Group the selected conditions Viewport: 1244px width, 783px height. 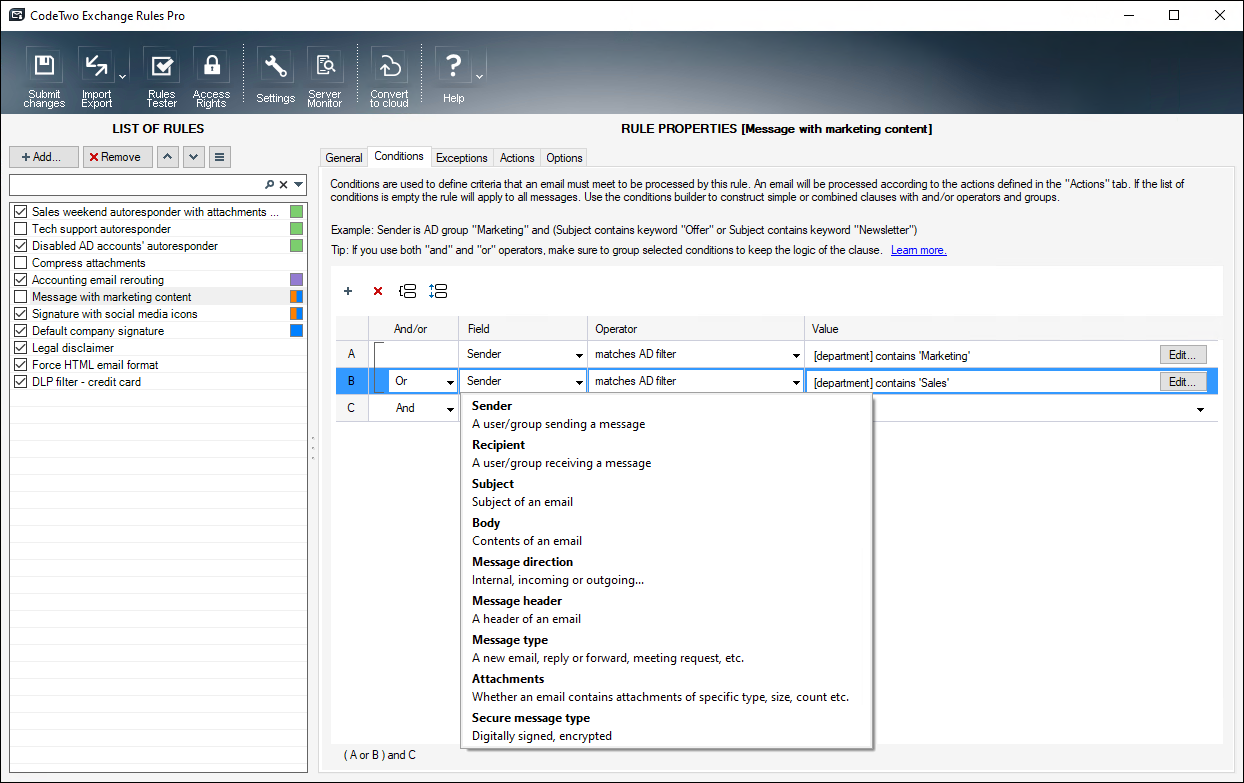[407, 291]
